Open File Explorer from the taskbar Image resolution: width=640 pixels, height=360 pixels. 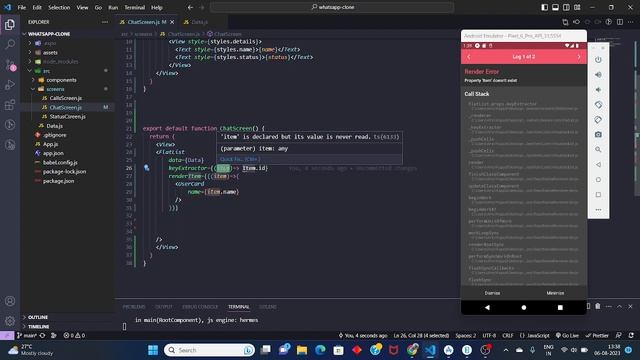click(x=302, y=350)
